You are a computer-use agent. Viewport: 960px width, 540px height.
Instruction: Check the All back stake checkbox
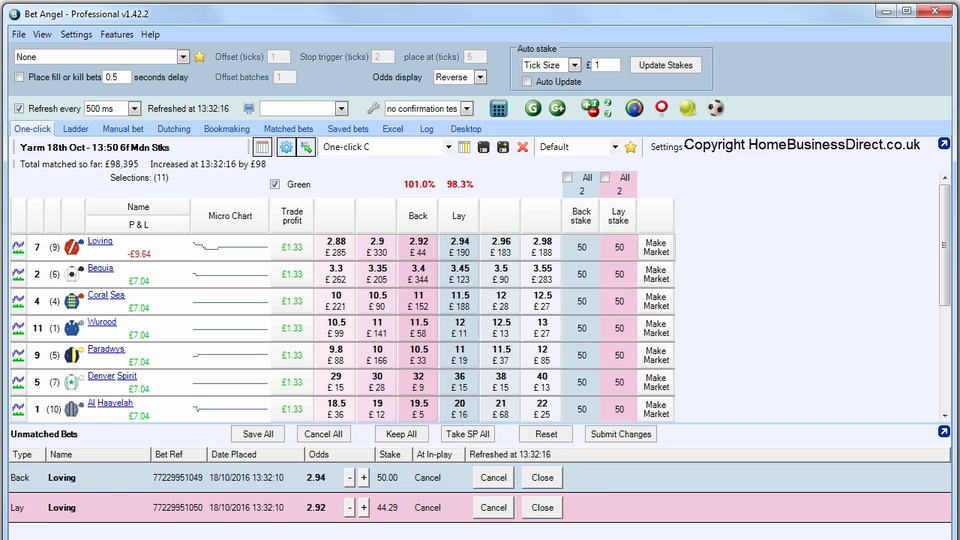coord(568,178)
